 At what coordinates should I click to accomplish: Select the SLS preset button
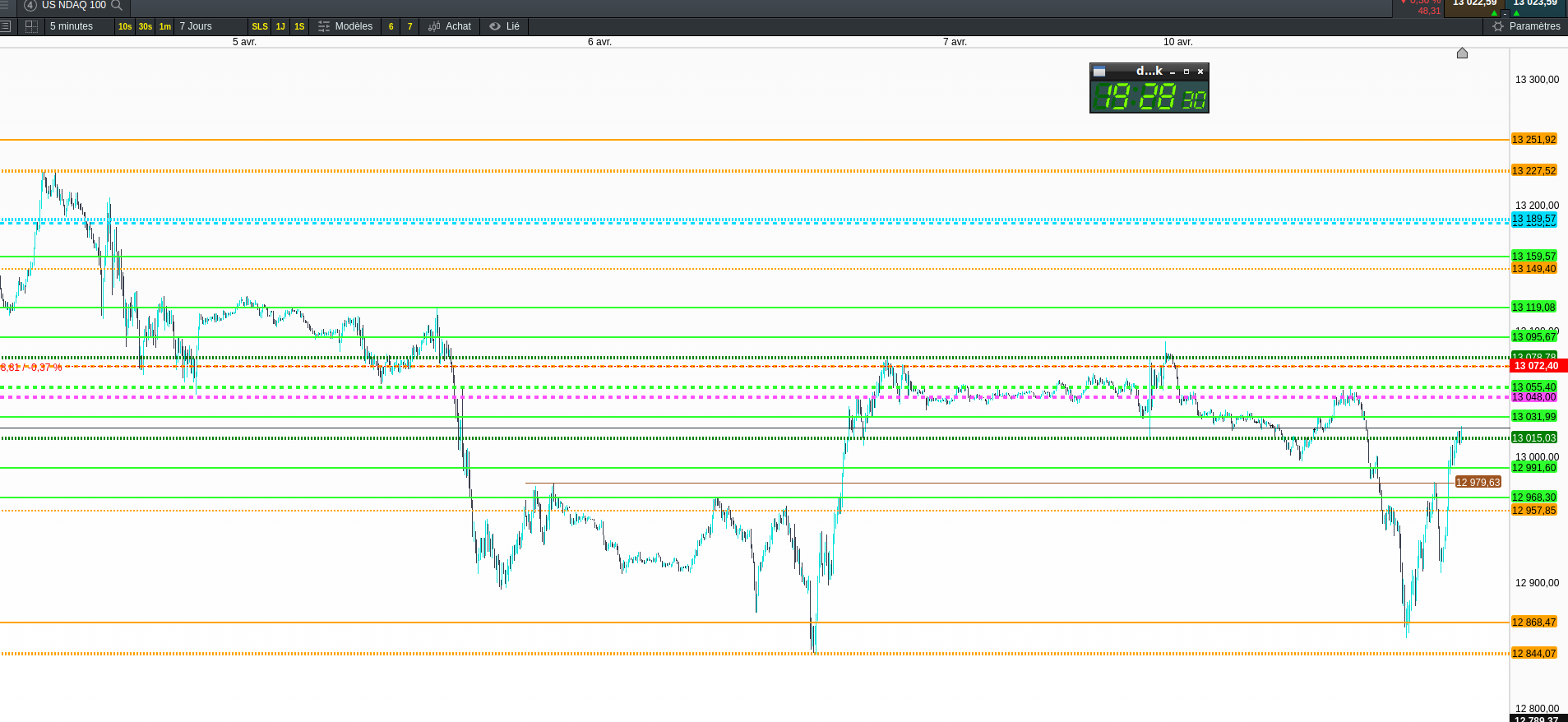pyautogui.click(x=260, y=26)
